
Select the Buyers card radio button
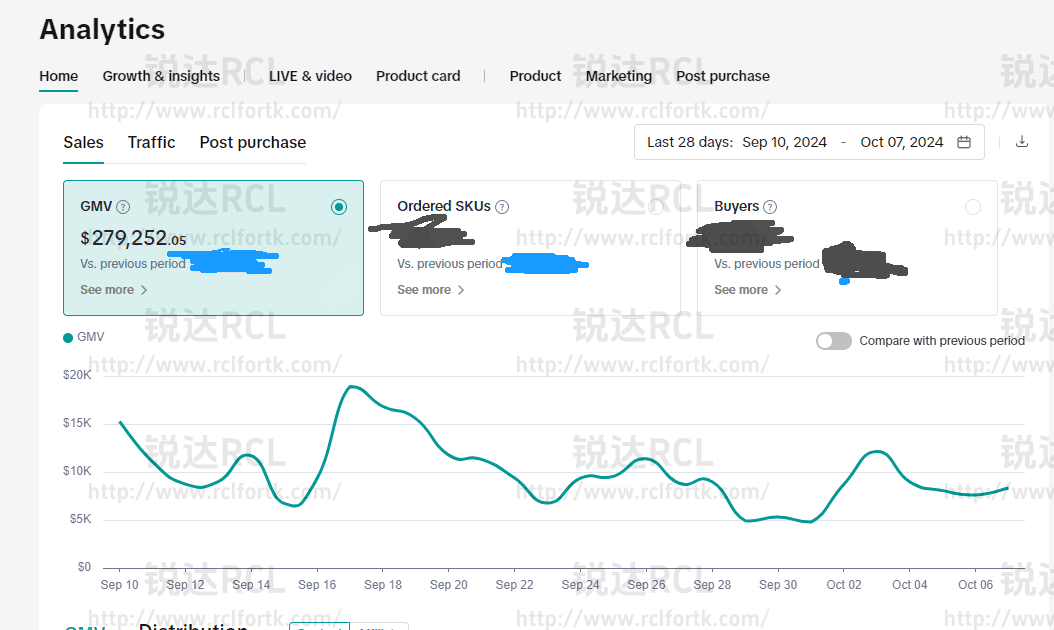click(x=973, y=206)
